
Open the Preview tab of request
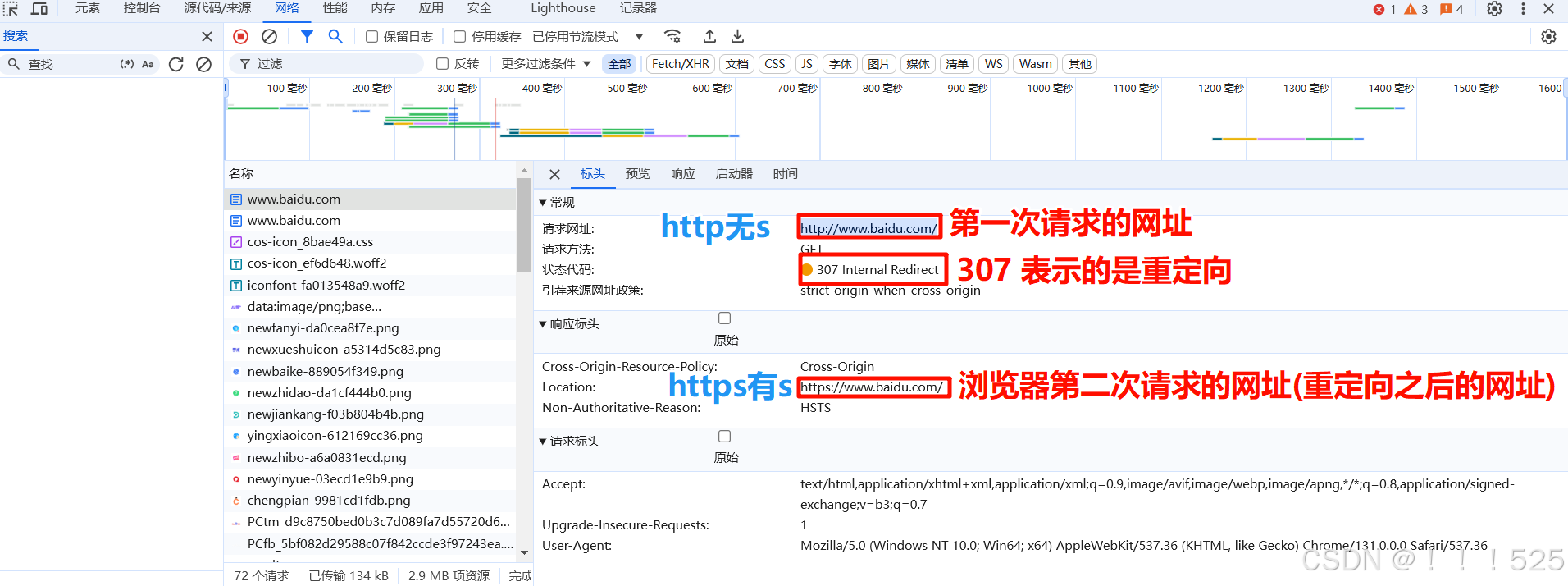[x=637, y=174]
